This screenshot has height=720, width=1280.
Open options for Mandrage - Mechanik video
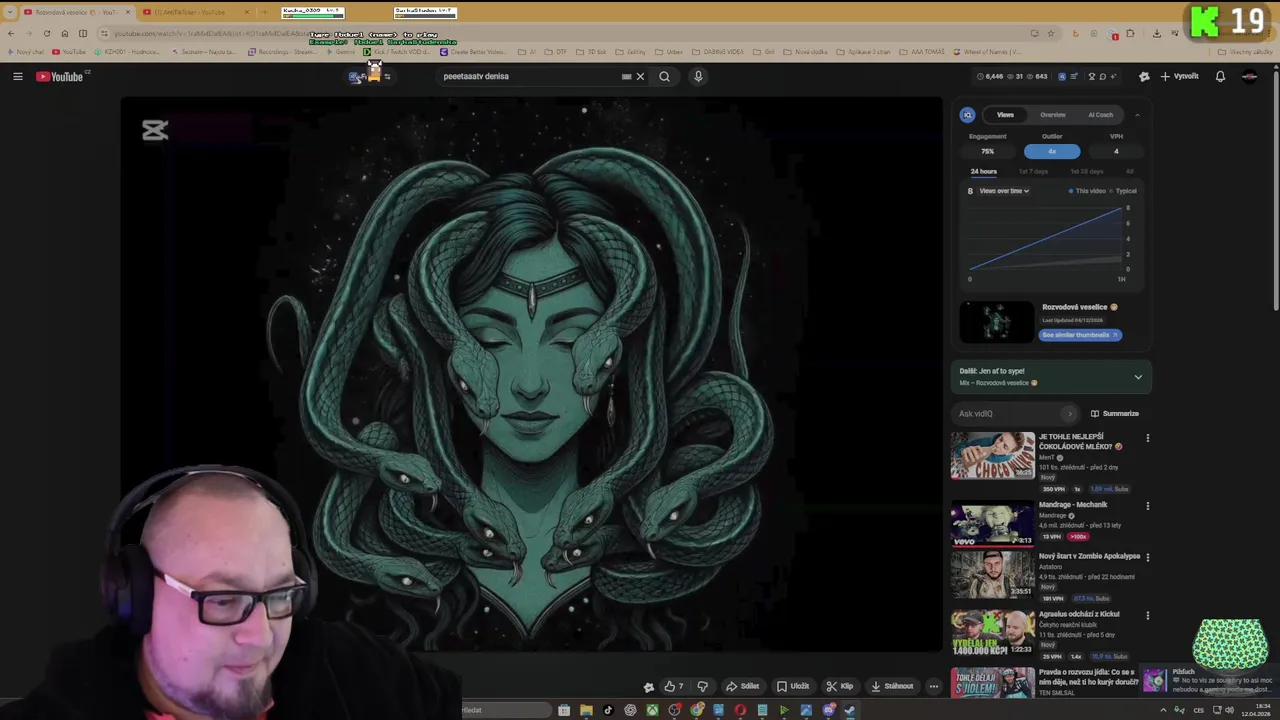1147,506
